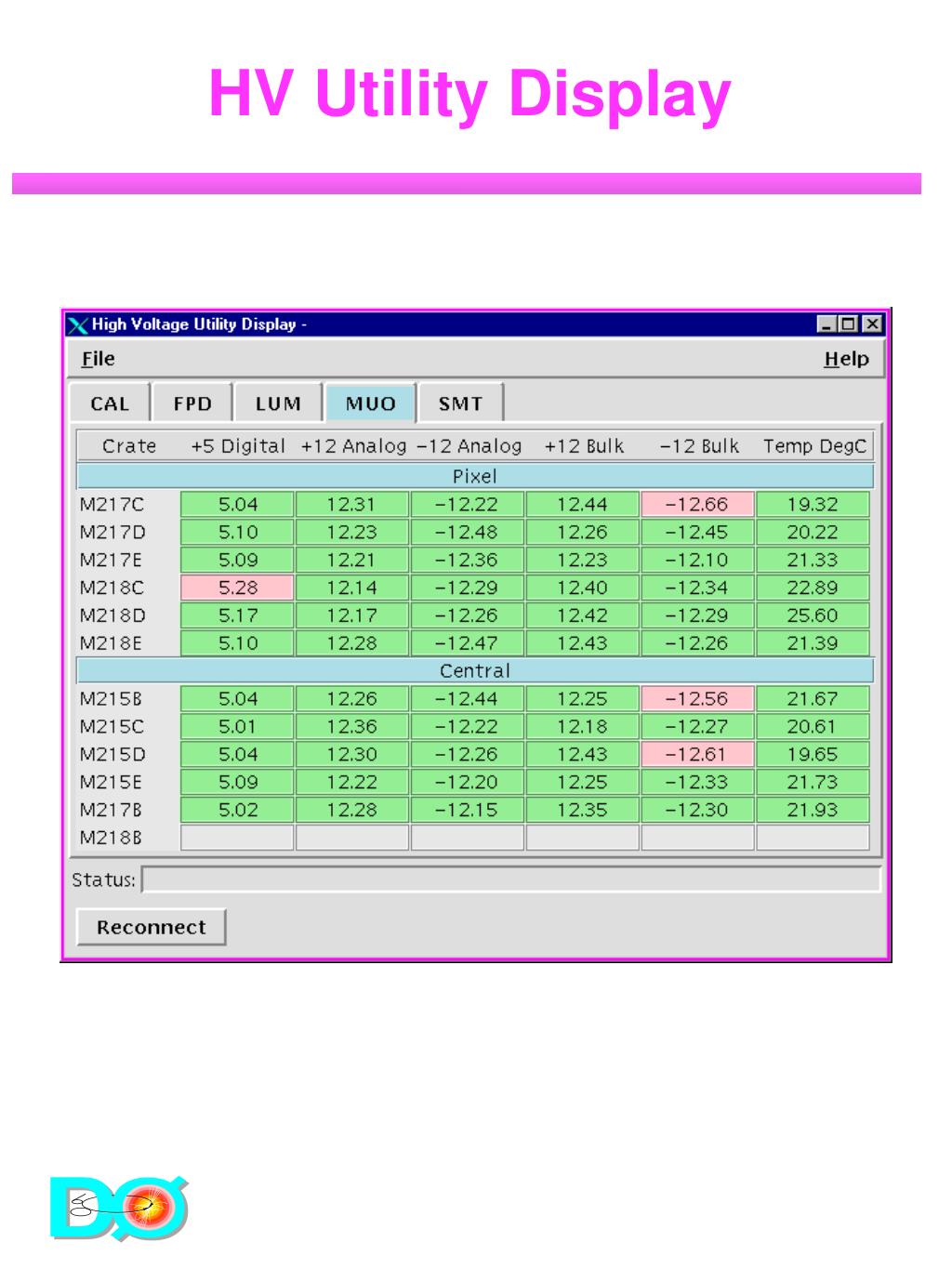The width and height of the screenshot is (952, 1269).
Task: Click the +5 Digital column header
Action: coord(238,446)
